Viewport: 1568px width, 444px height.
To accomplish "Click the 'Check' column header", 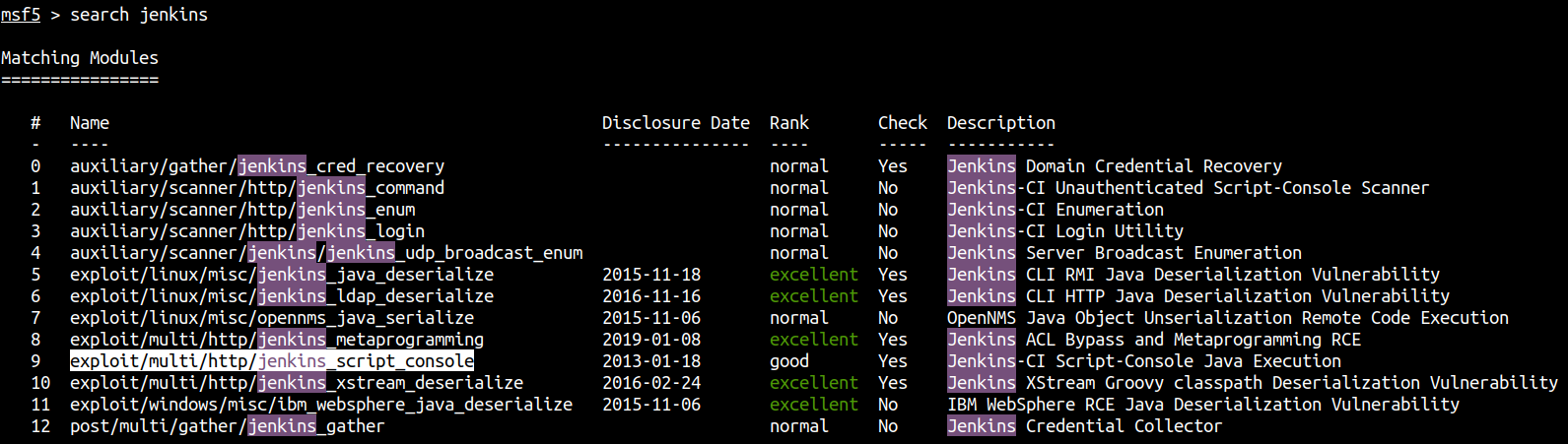I will pyautogui.click(x=903, y=123).
